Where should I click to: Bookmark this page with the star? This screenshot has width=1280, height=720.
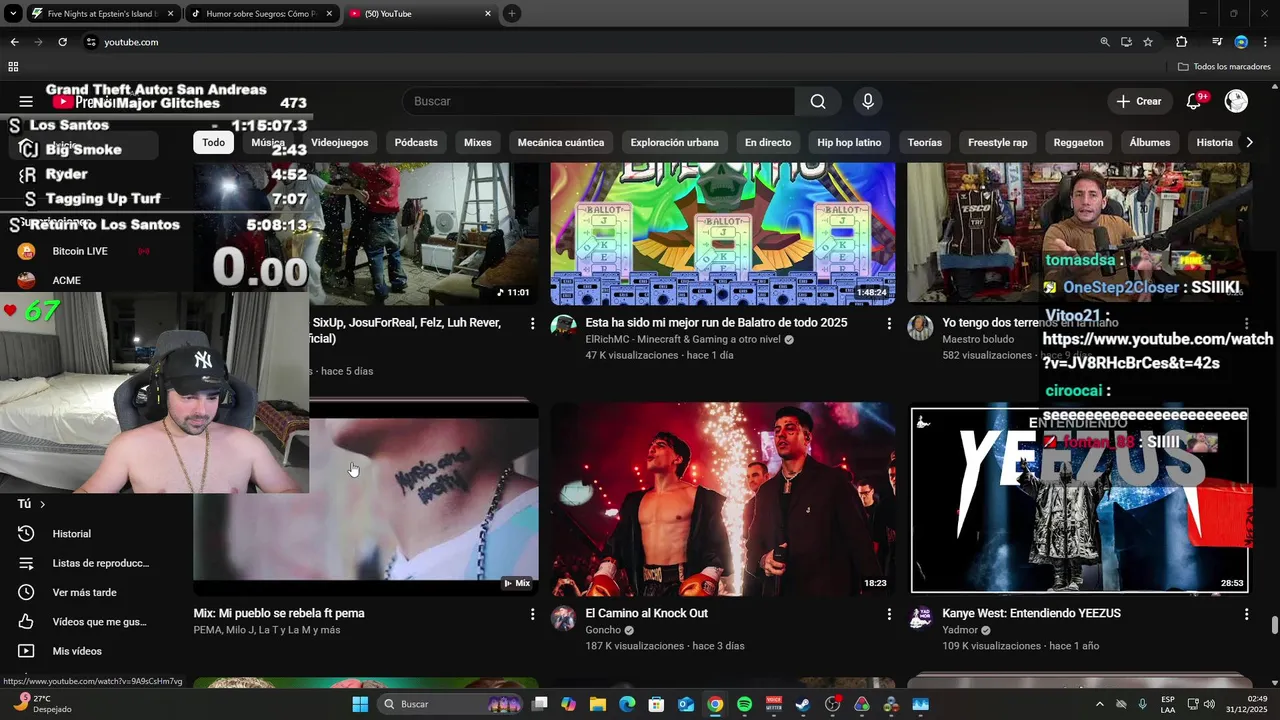click(1148, 42)
